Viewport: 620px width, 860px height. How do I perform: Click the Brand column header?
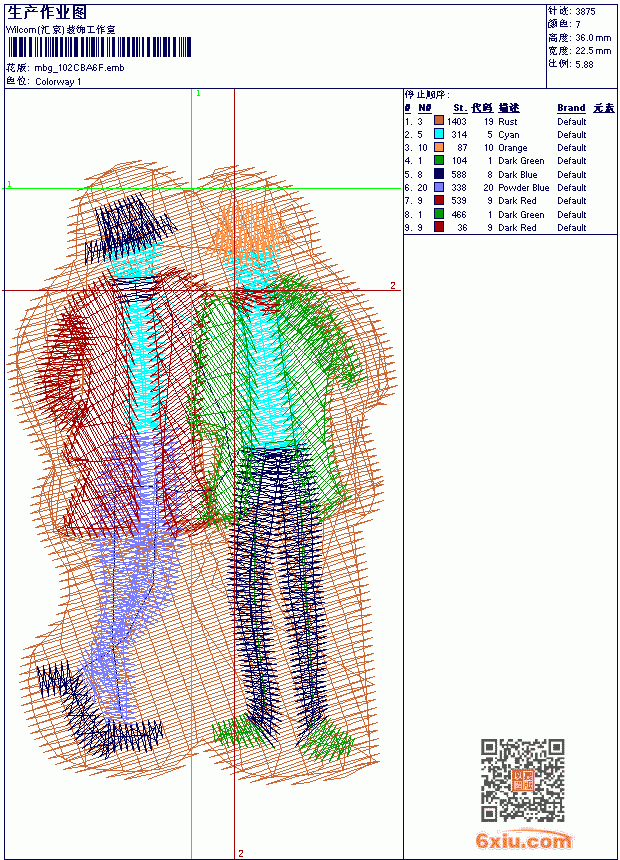pyautogui.click(x=571, y=108)
